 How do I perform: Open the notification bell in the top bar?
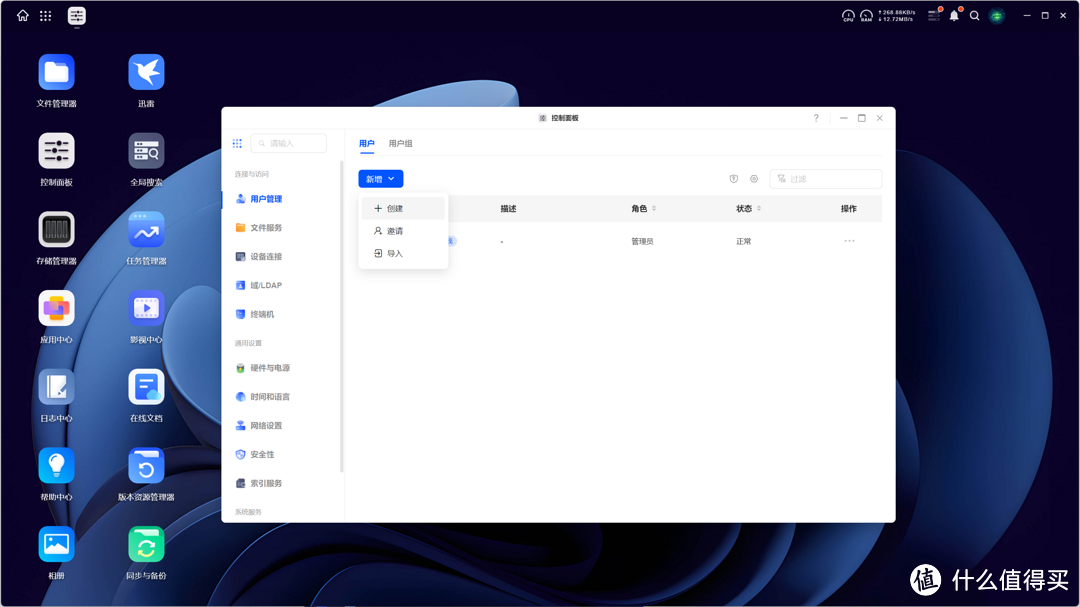click(957, 15)
